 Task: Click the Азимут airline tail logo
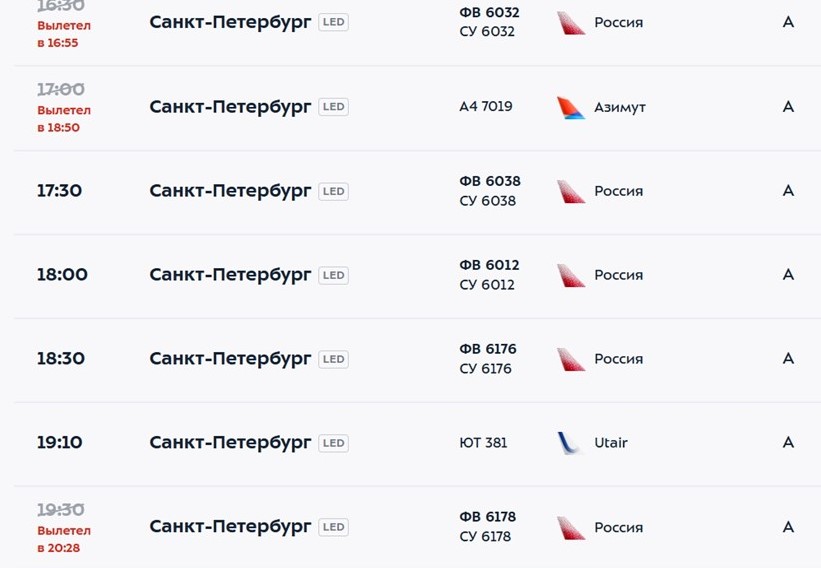(571, 108)
